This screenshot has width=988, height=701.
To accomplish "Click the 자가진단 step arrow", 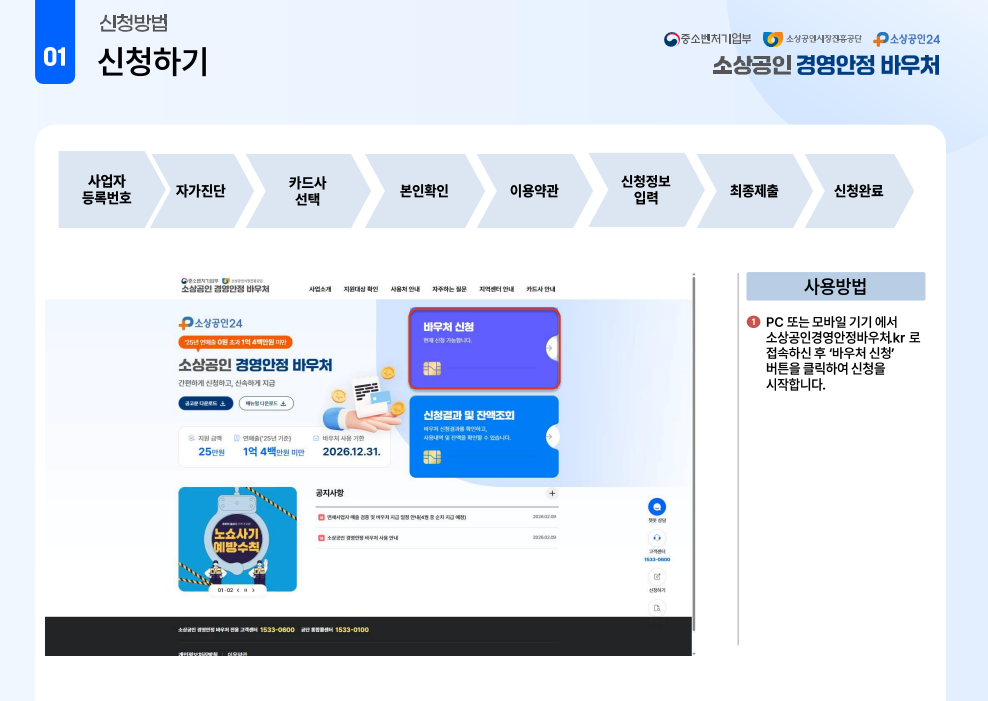I will (x=201, y=190).
